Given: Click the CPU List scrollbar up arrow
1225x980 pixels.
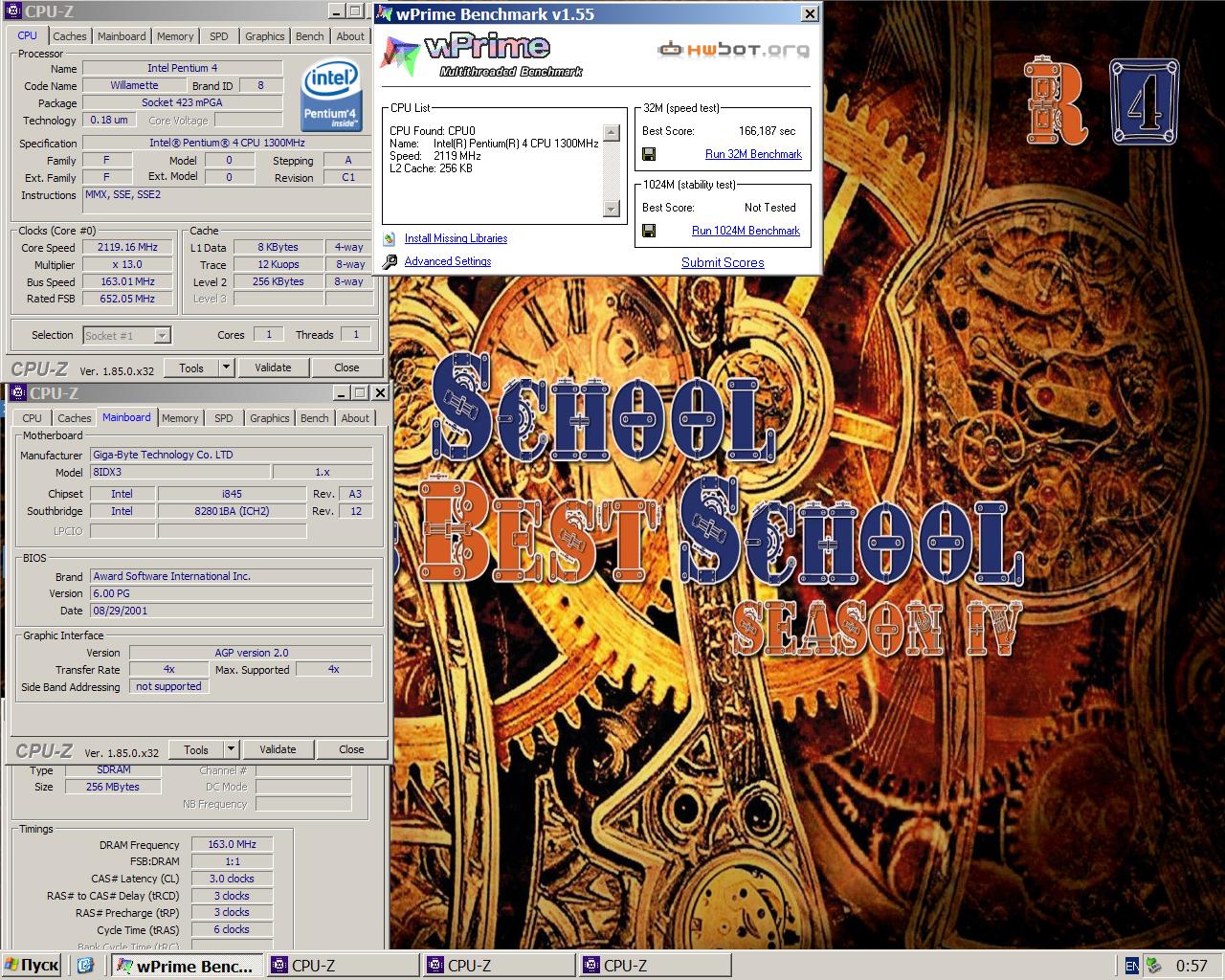Looking at the screenshot, I should (x=611, y=133).
